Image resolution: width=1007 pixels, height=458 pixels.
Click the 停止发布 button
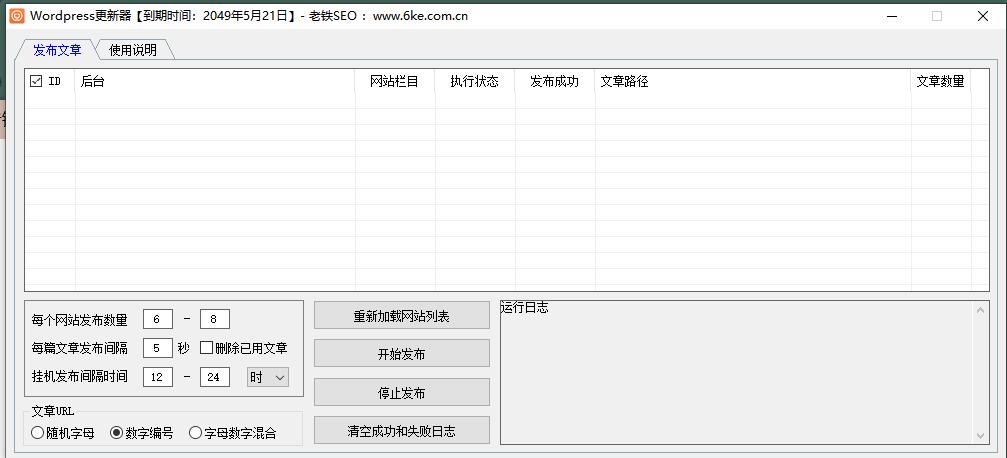(x=401, y=392)
